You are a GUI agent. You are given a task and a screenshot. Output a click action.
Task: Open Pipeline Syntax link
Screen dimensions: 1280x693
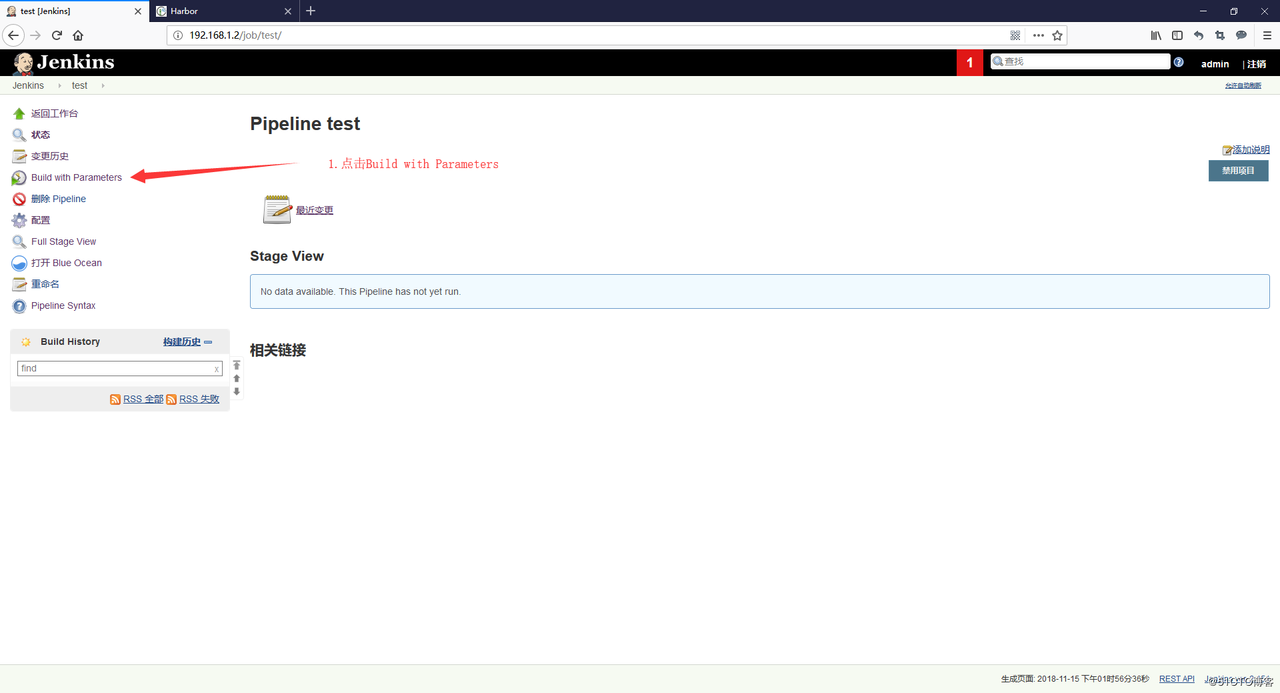tap(63, 306)
